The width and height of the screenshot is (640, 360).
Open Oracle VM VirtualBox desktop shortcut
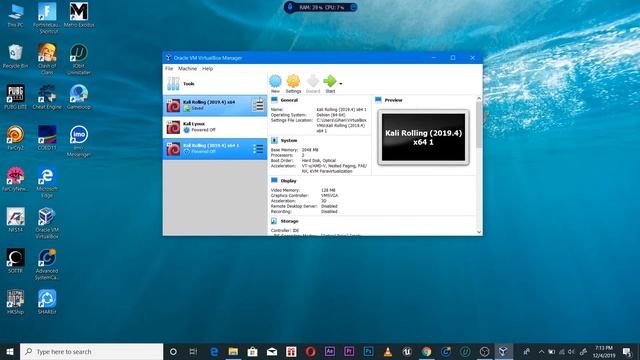click(47, 223)
